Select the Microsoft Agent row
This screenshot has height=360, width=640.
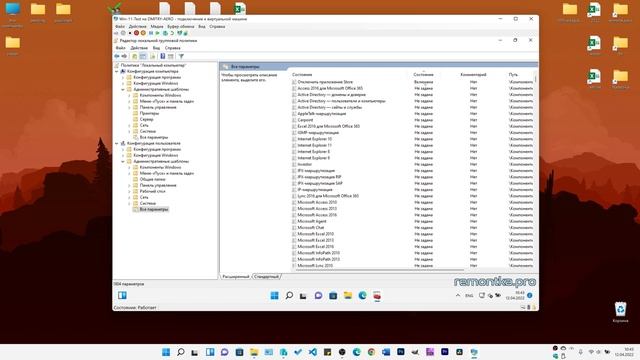(312, 221)
